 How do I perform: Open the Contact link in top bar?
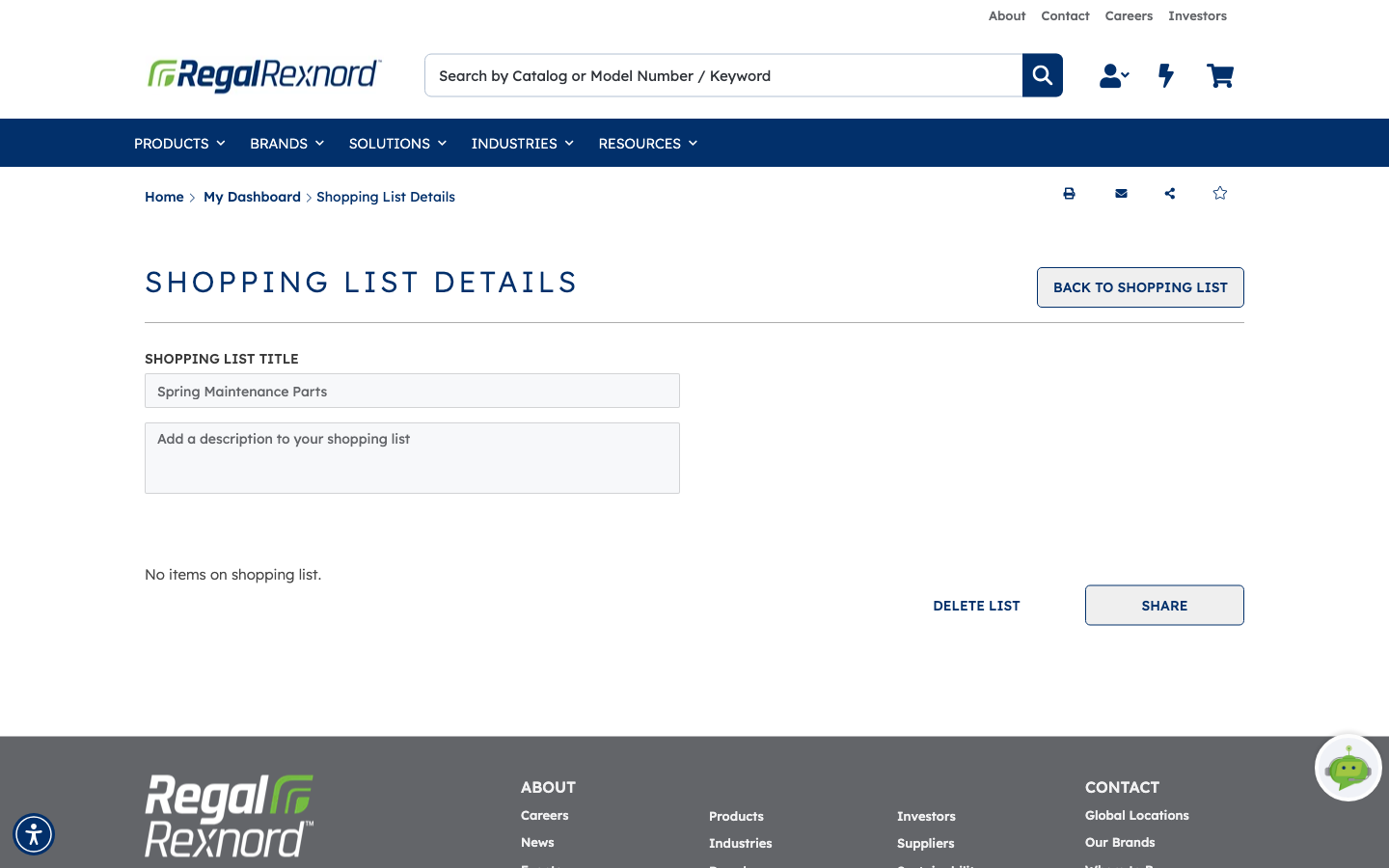click(1065, 16)
